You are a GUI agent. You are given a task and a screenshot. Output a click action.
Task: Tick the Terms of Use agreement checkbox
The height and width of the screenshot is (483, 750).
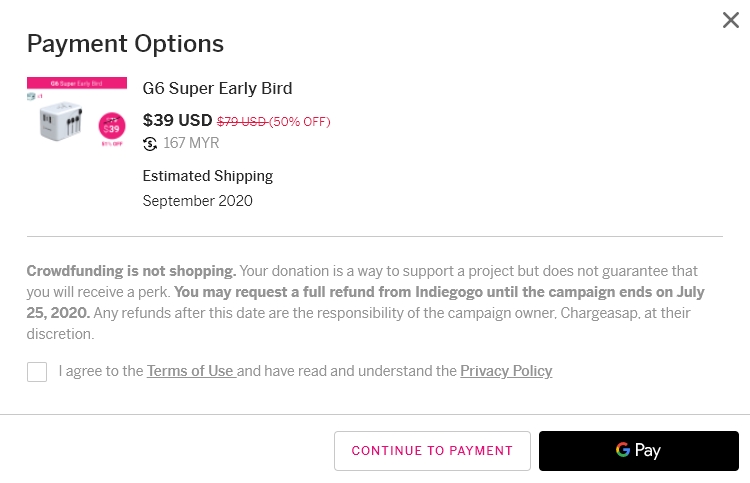pos(37,372)
